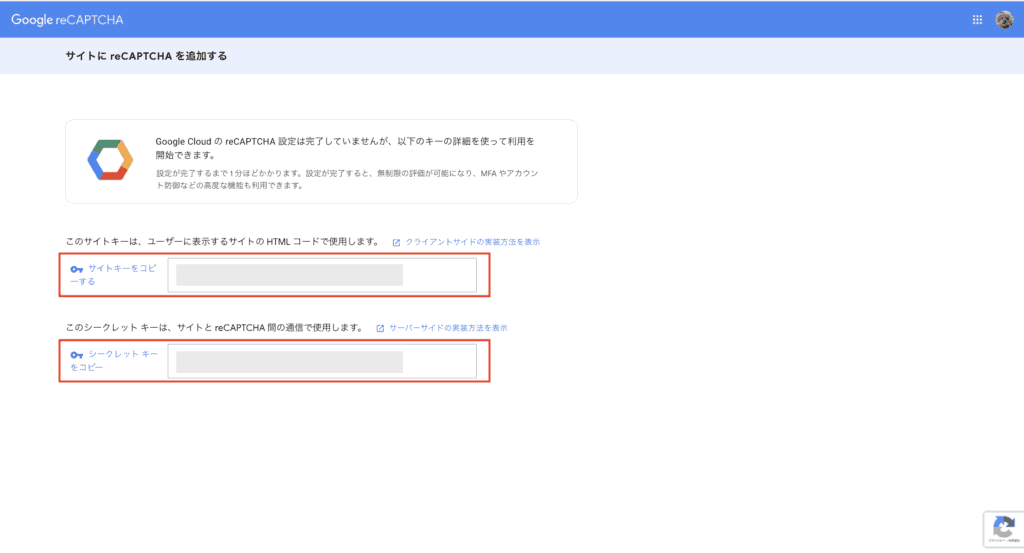The height and width of the screenshot is (553, 1024).
Task: Click the Google reCAPTCHA logo
Action: pyautogui.click(x=67, y=20)
